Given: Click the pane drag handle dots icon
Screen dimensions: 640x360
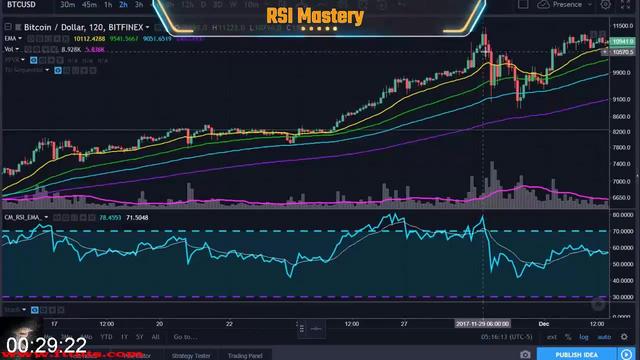Looking at the screenshot, I should [x=302, y=329].
